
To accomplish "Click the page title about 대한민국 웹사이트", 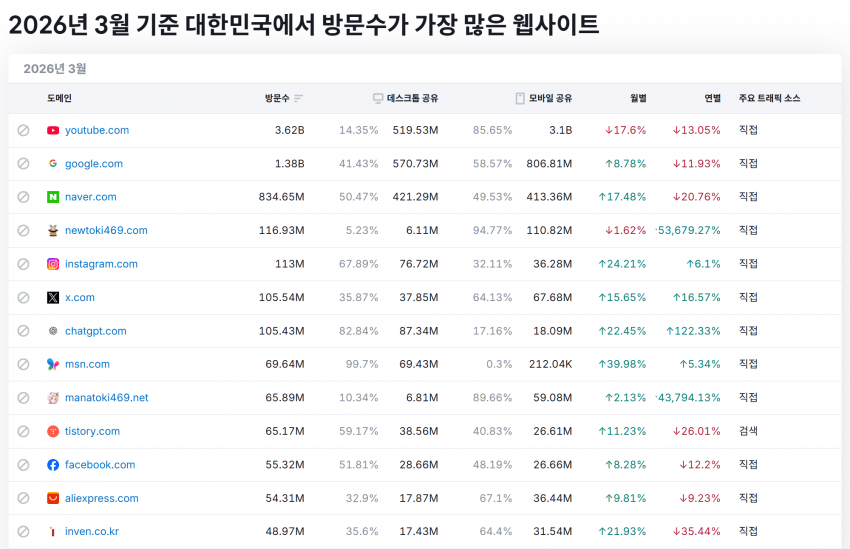I will coord(304,25).
